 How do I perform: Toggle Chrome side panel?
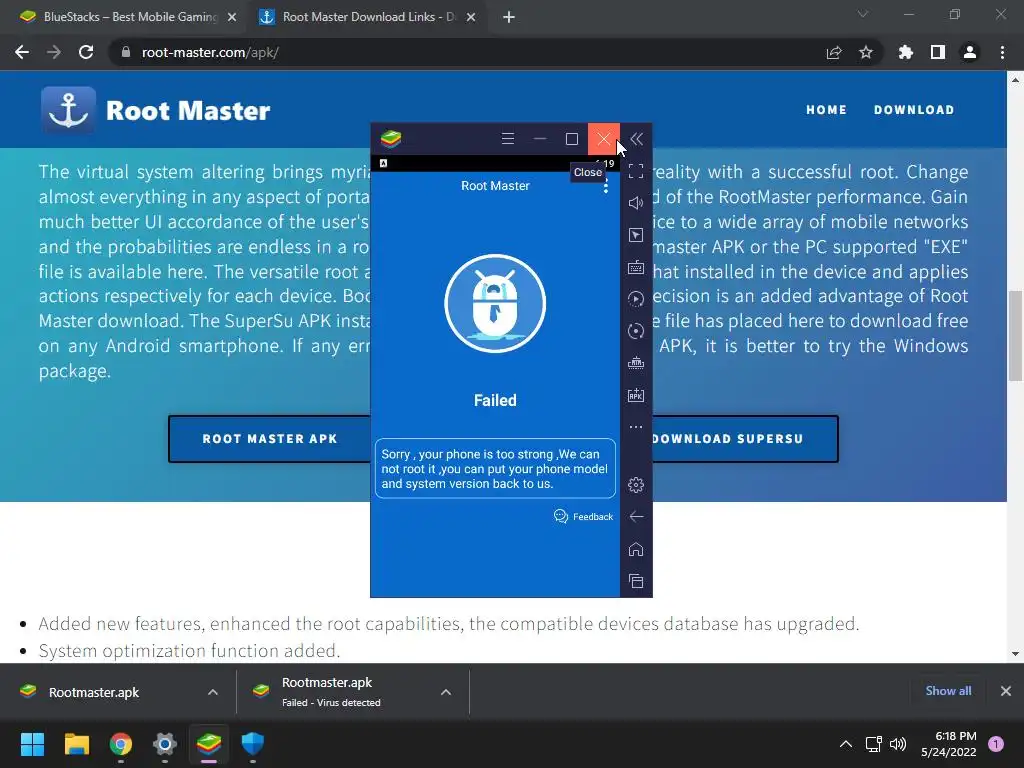(x=938, y=52)
